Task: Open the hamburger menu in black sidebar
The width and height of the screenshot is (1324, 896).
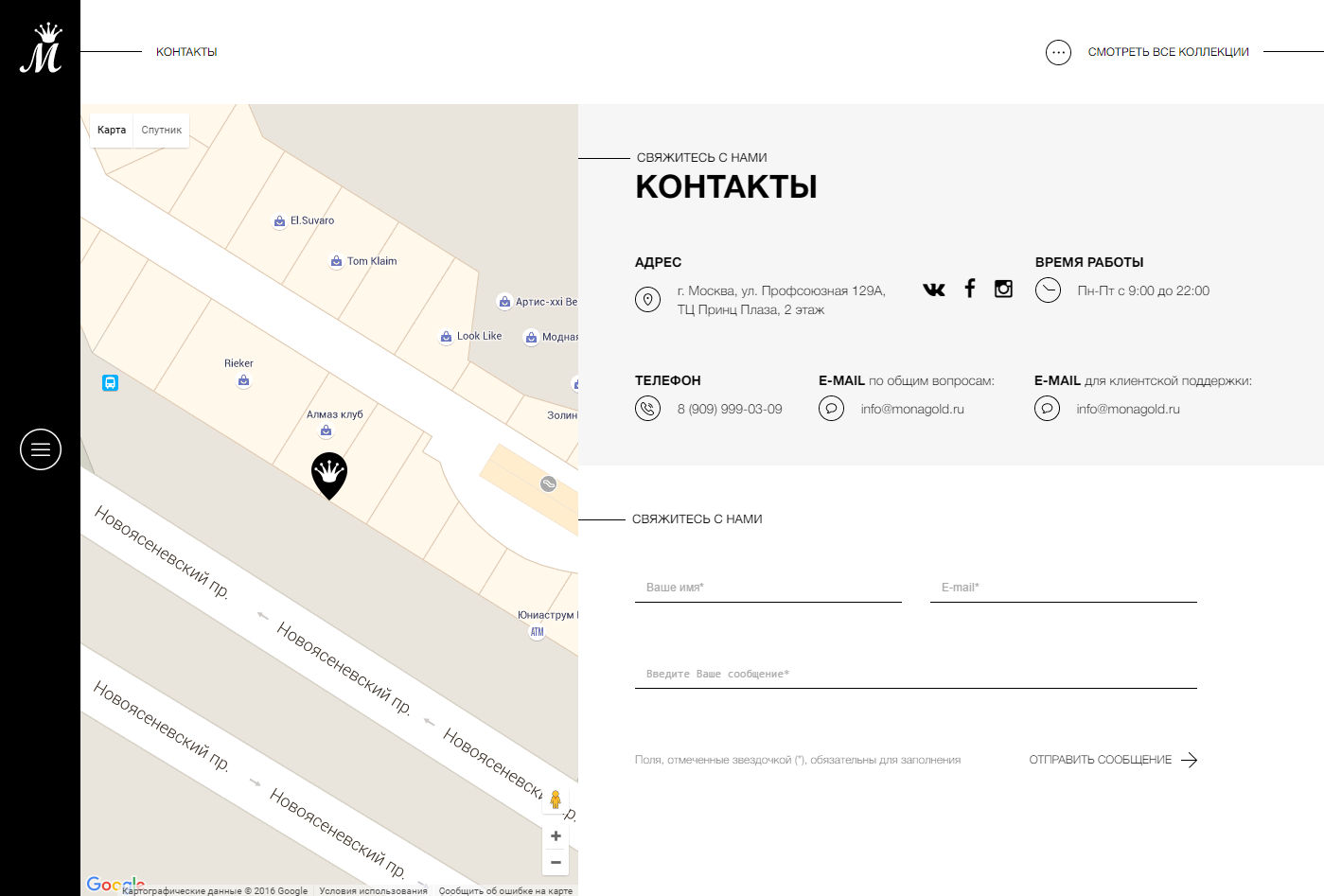Action: pos(41,449)
